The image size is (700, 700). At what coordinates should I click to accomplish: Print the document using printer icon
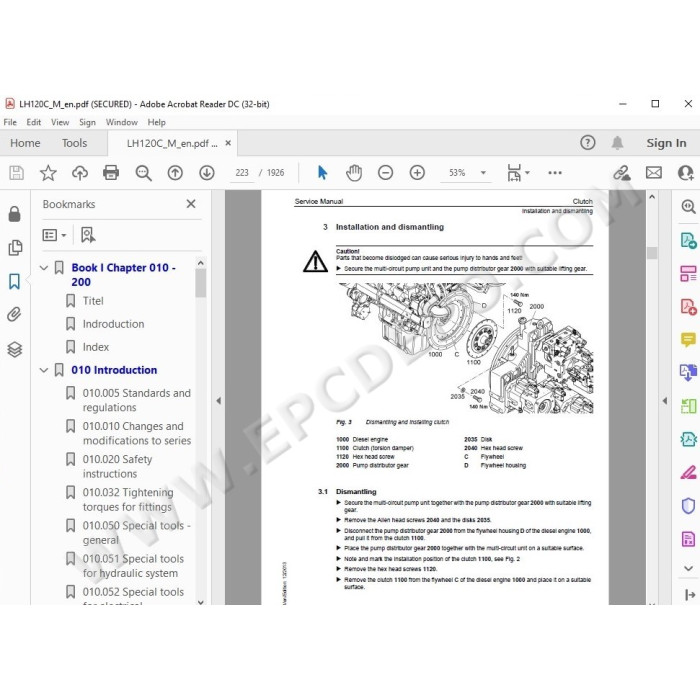pyautogui.click(x=111, y=173)
